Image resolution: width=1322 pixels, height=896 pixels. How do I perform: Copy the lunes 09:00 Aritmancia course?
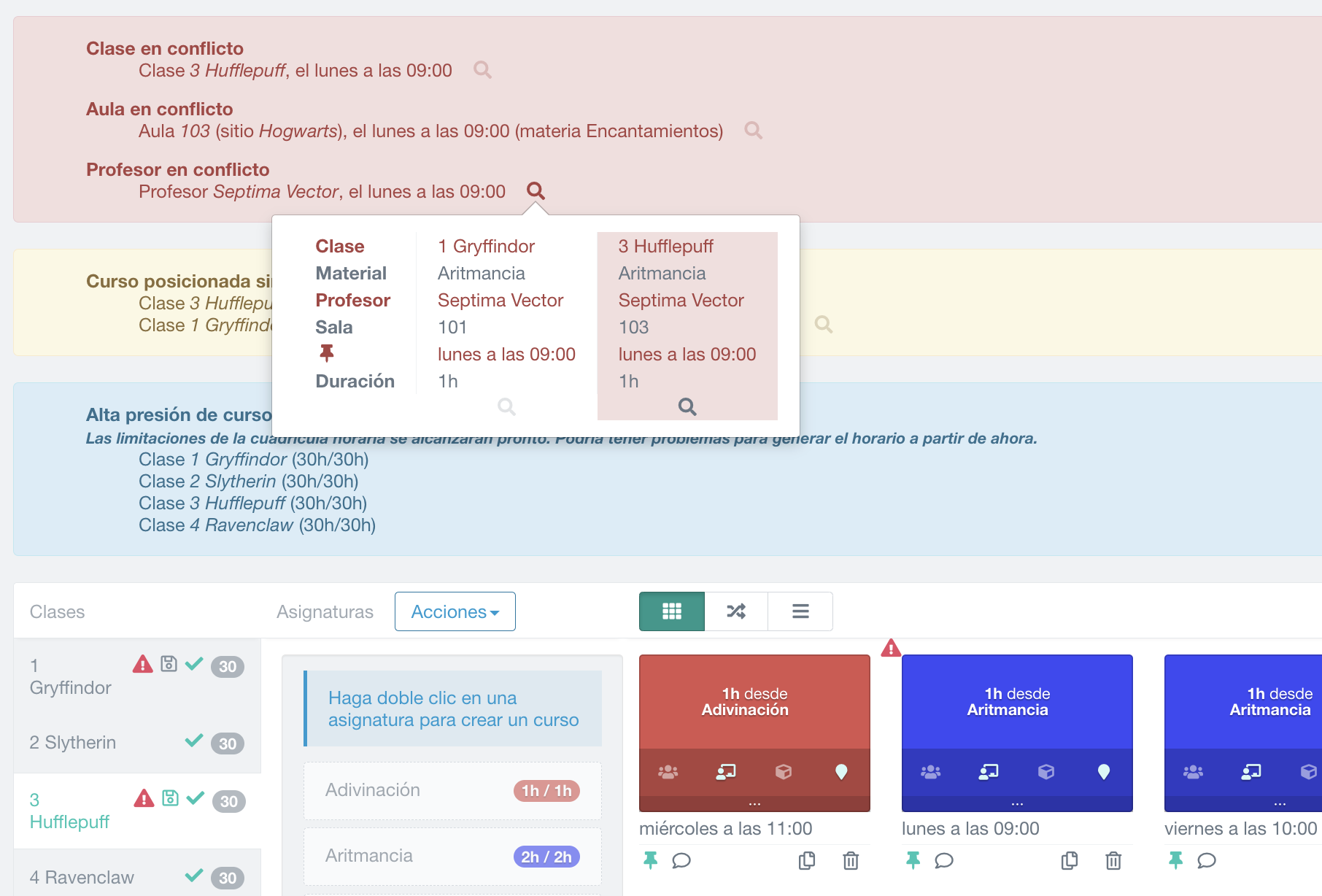(x=1069, y=861)
